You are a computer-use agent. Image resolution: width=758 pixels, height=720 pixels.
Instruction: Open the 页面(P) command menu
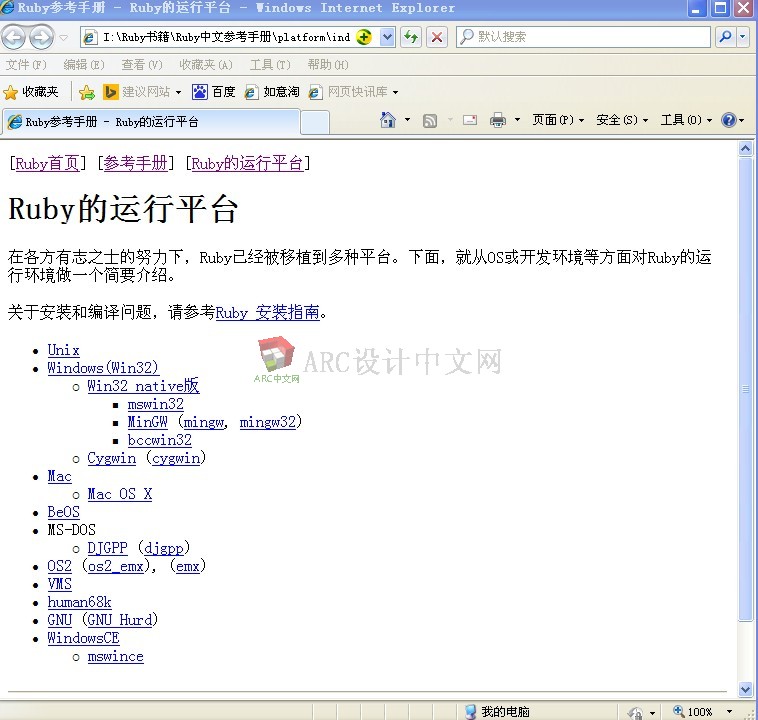(558, 119)
